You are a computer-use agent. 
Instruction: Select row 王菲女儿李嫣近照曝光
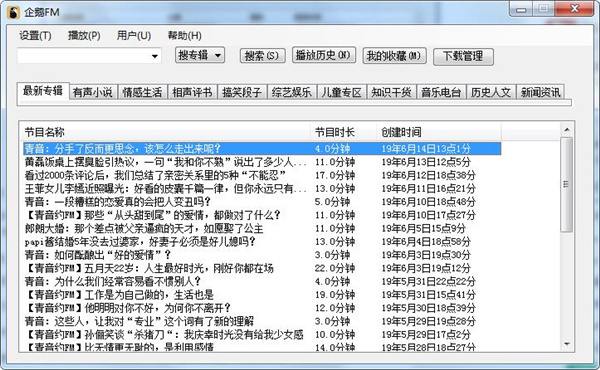[262, 189]
